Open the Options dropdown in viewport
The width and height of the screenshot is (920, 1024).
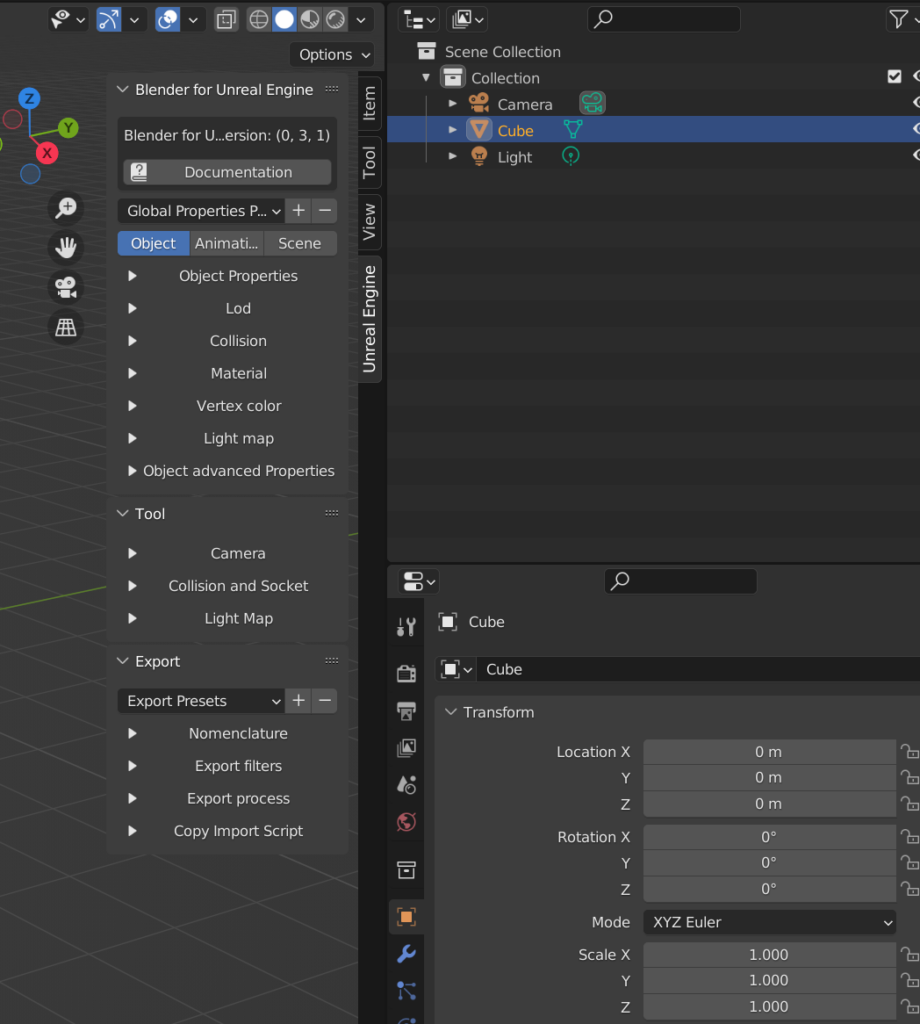click(x=332, y=55)
